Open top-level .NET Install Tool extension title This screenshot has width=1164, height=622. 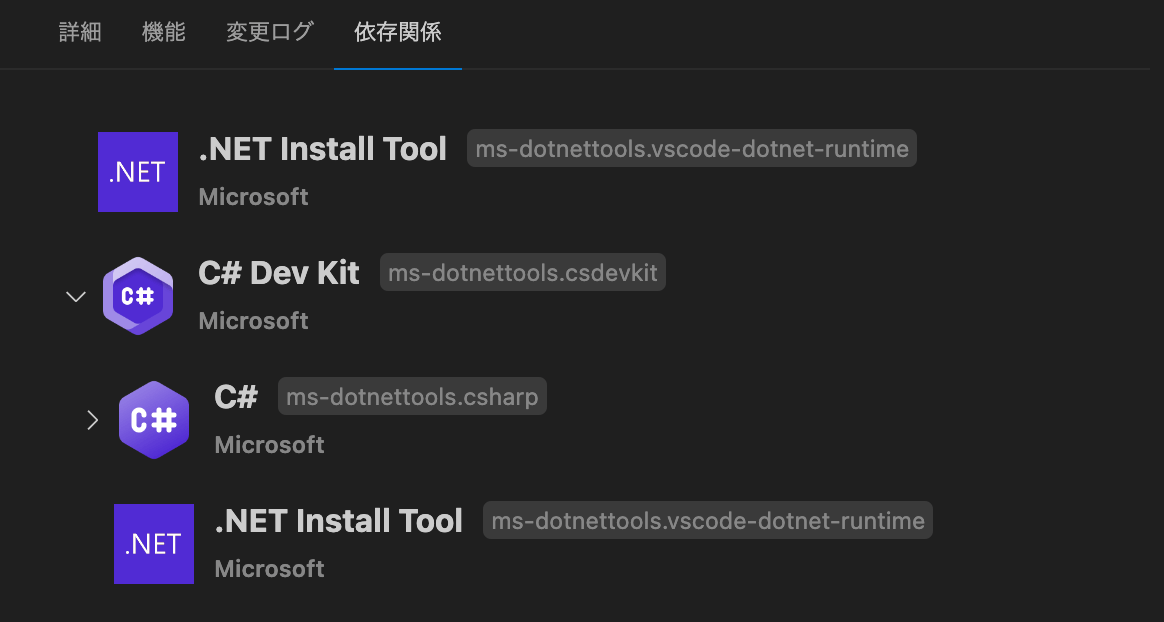coord(323,149)
